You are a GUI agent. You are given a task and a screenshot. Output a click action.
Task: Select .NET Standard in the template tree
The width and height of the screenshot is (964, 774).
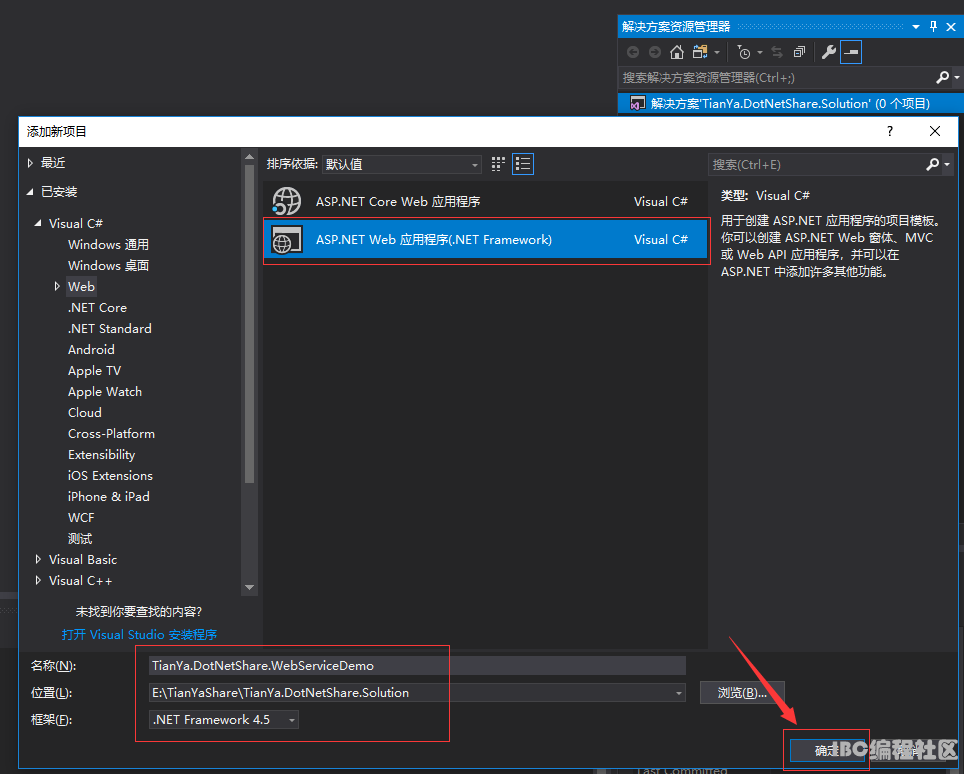(x=109, y=328)
